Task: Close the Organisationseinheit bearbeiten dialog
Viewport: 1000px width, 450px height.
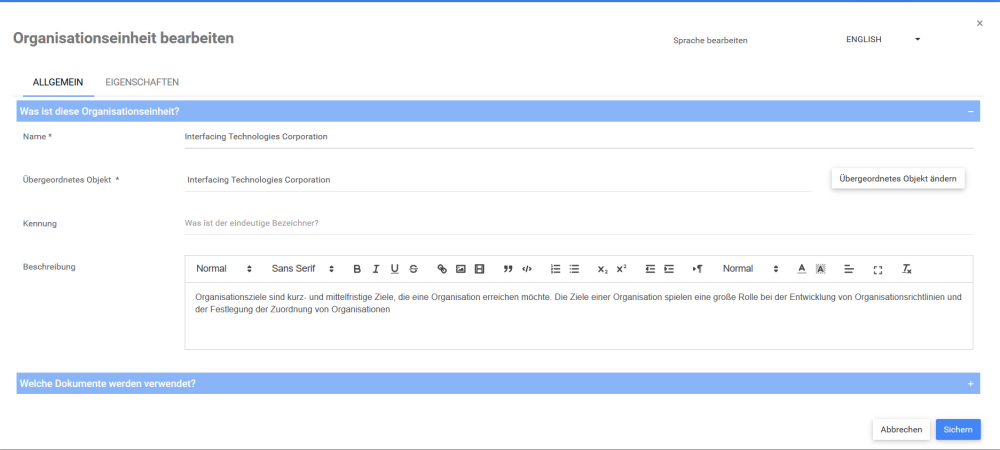Action: tap(980, 24)
